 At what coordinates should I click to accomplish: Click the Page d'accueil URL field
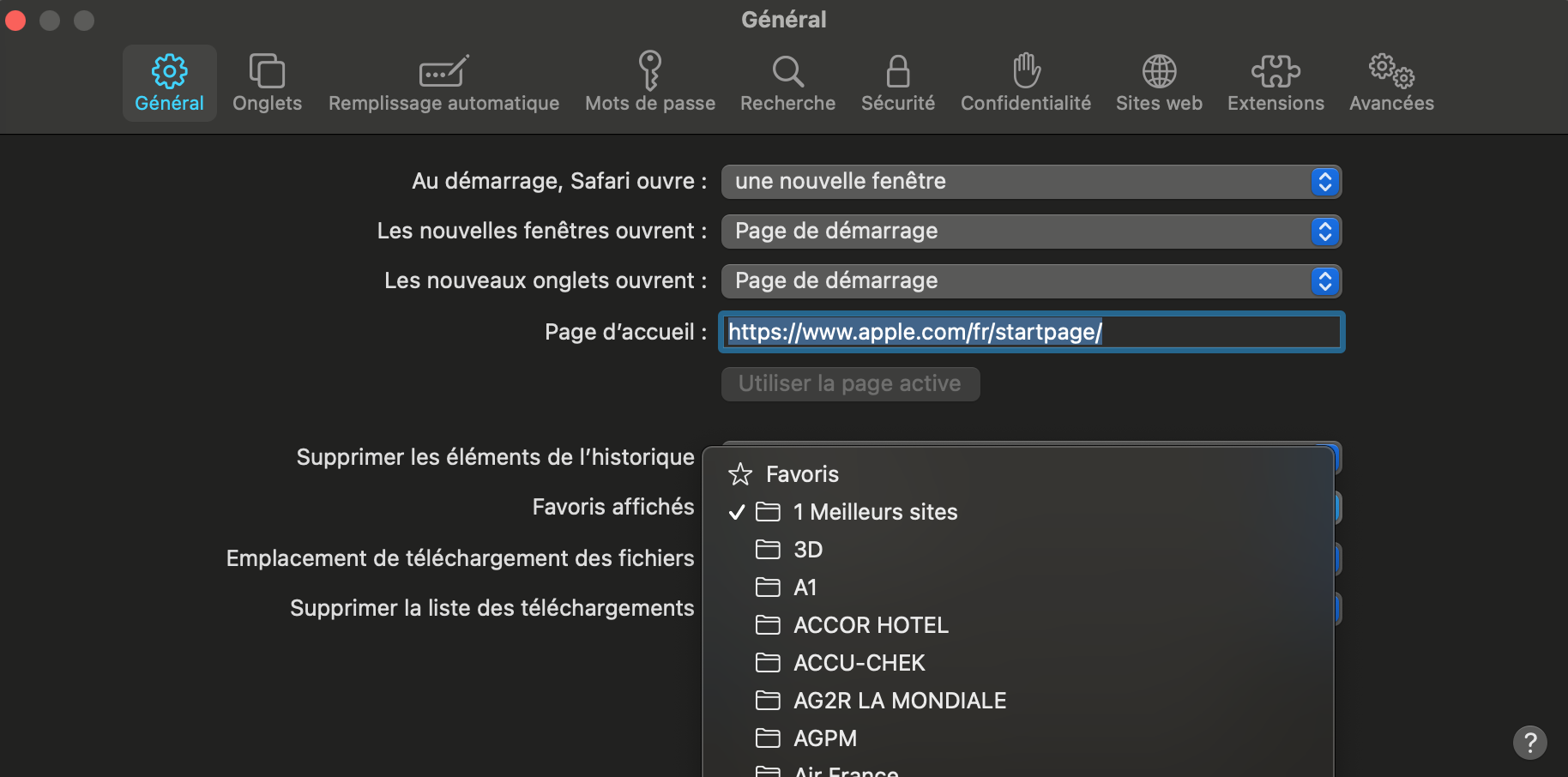point(1031,332)
